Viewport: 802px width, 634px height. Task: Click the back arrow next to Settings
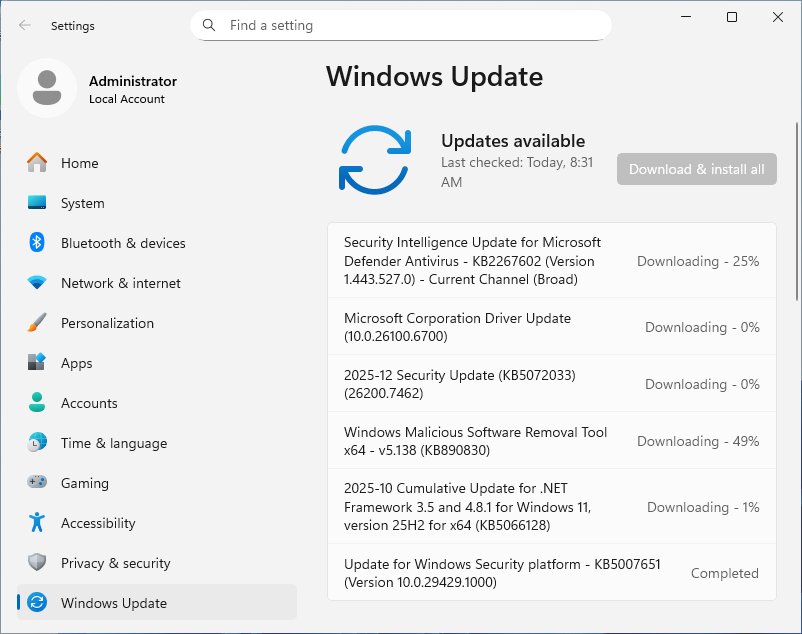[x=25, y=25]
